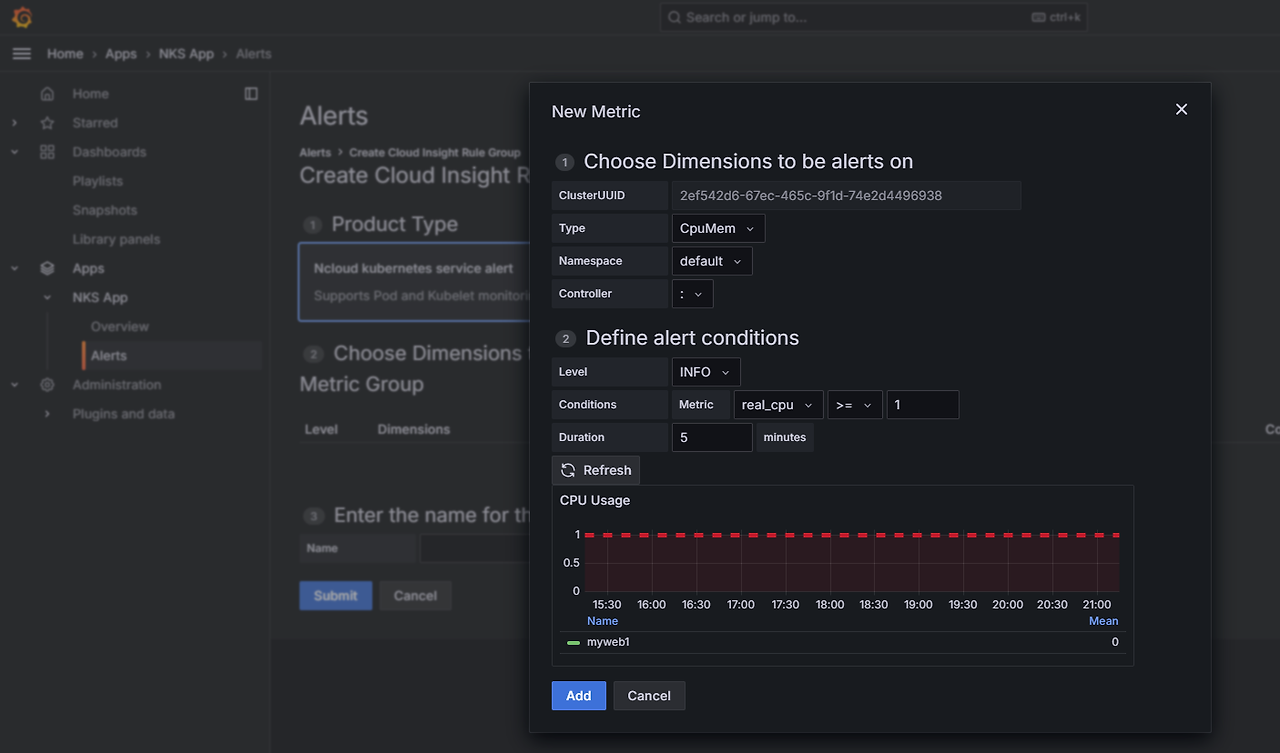Click the Refresh button in the dialog

click(596, 470)
